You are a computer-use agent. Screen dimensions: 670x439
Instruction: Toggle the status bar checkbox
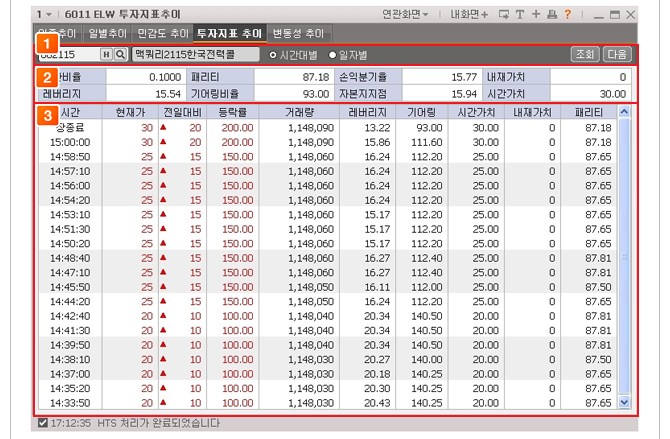(x=43, y=423)
